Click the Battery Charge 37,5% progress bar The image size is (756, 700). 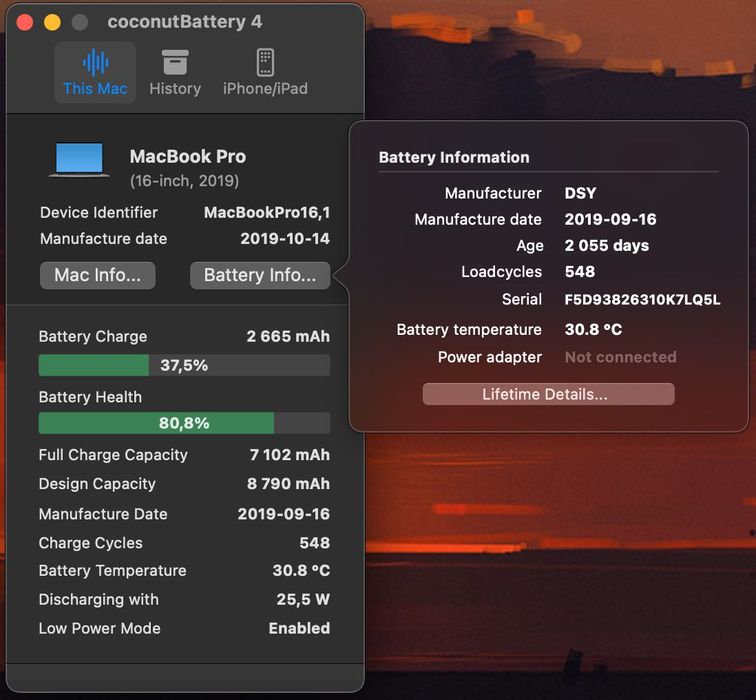click(184, 365)
